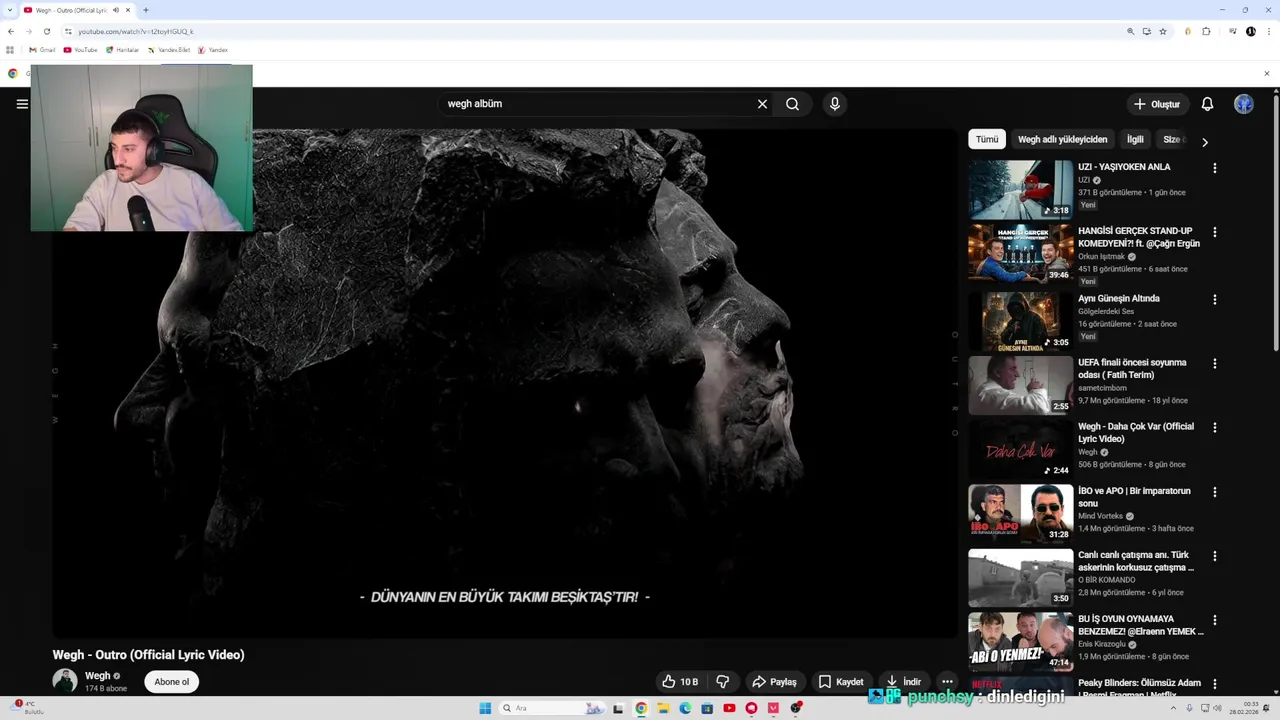Open the notifications bell
Image resolution: width=1280 pixels, height=720 pixels.
[1207, 104]
